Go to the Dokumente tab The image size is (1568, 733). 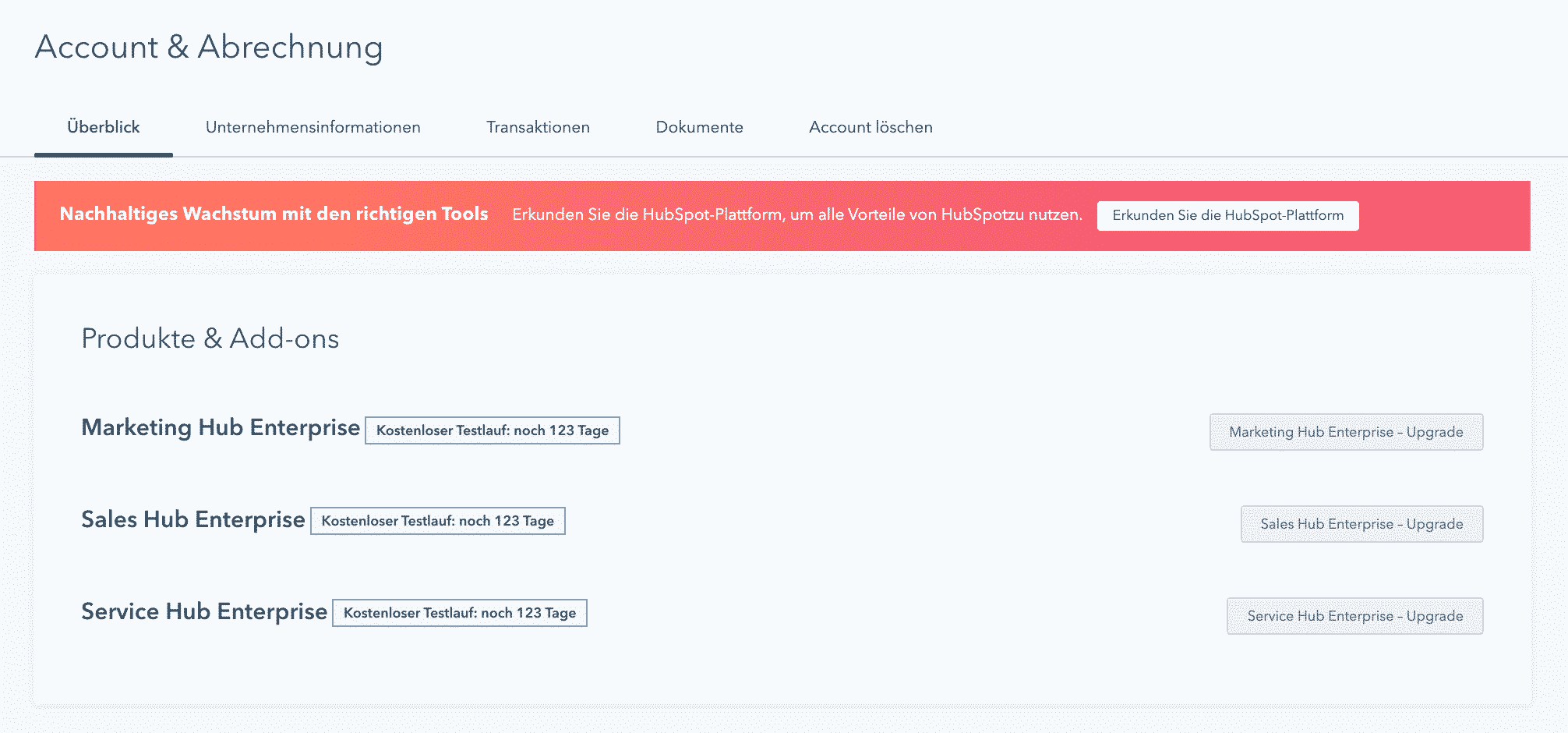(699, 127)
